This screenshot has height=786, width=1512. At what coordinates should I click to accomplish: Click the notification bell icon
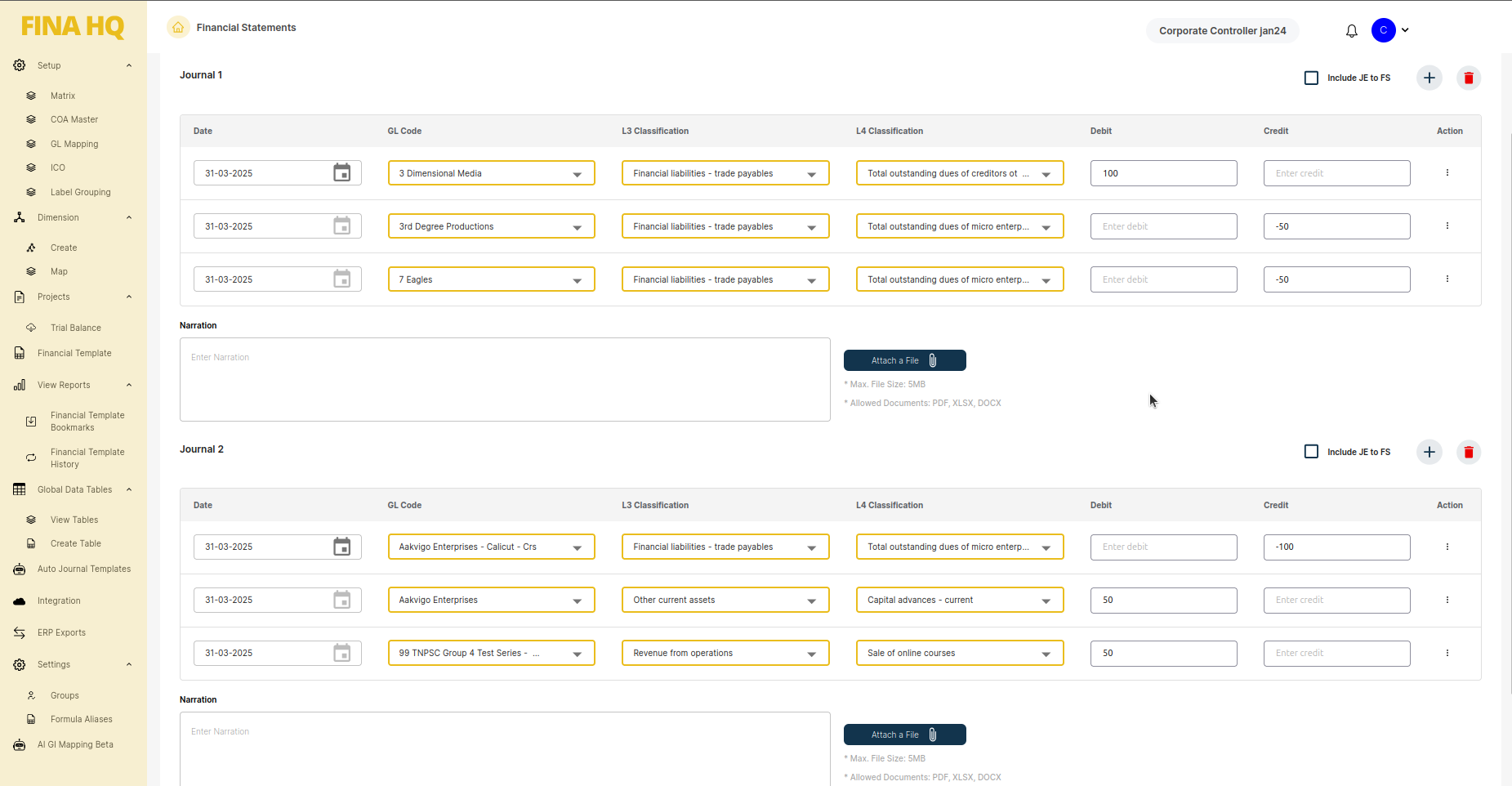[1351, 31]
